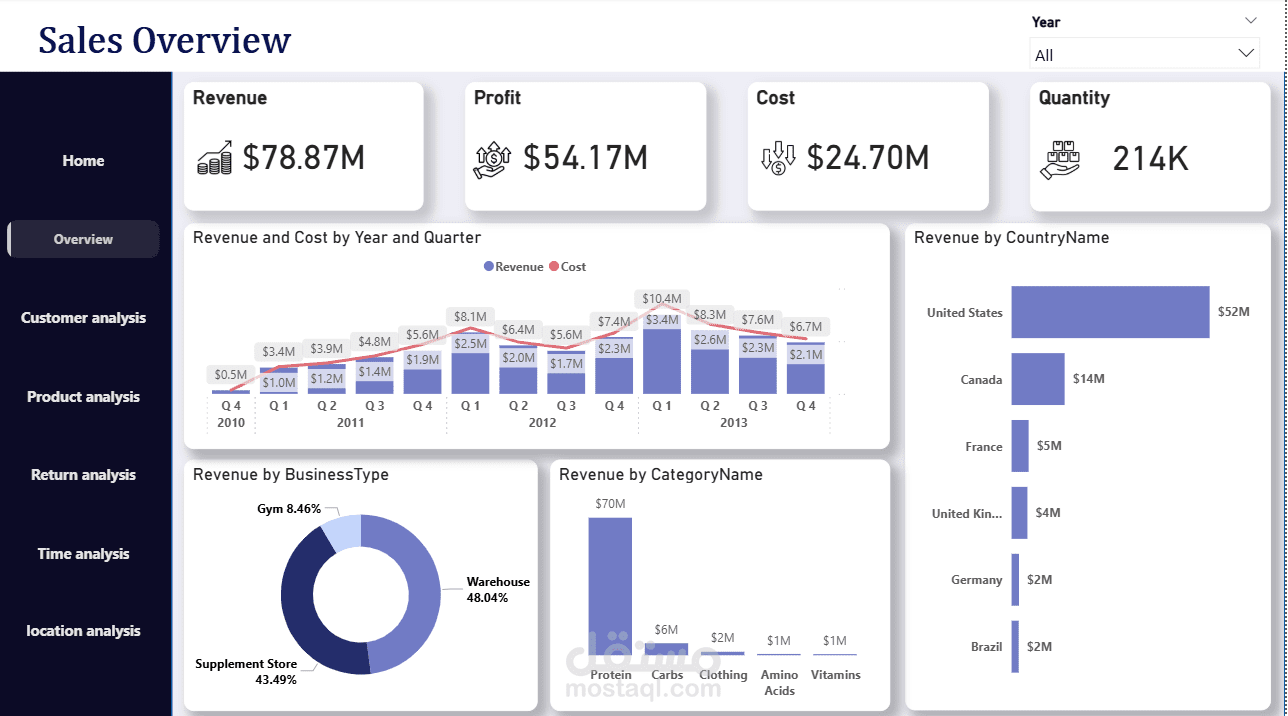Go to the Home page
This screenshot has width=1288, height=716.
[83, 161]
